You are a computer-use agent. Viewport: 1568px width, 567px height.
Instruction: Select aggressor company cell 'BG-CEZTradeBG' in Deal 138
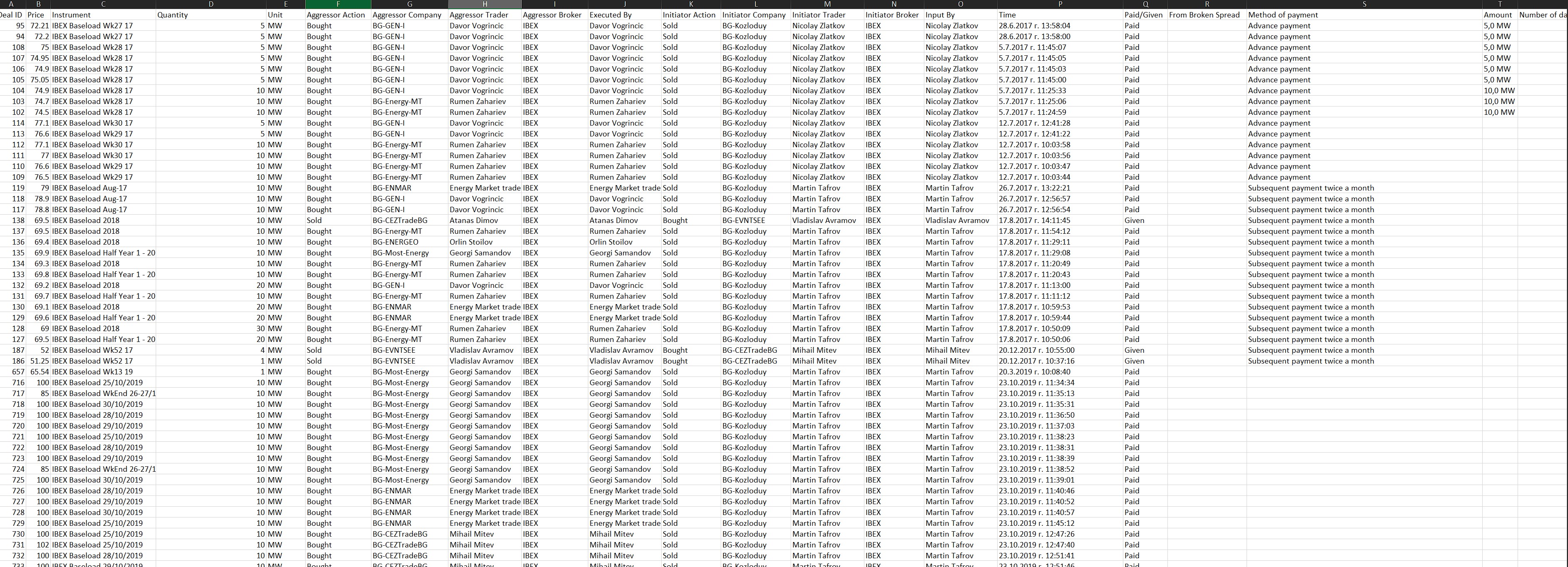click(x=410, y=220)
